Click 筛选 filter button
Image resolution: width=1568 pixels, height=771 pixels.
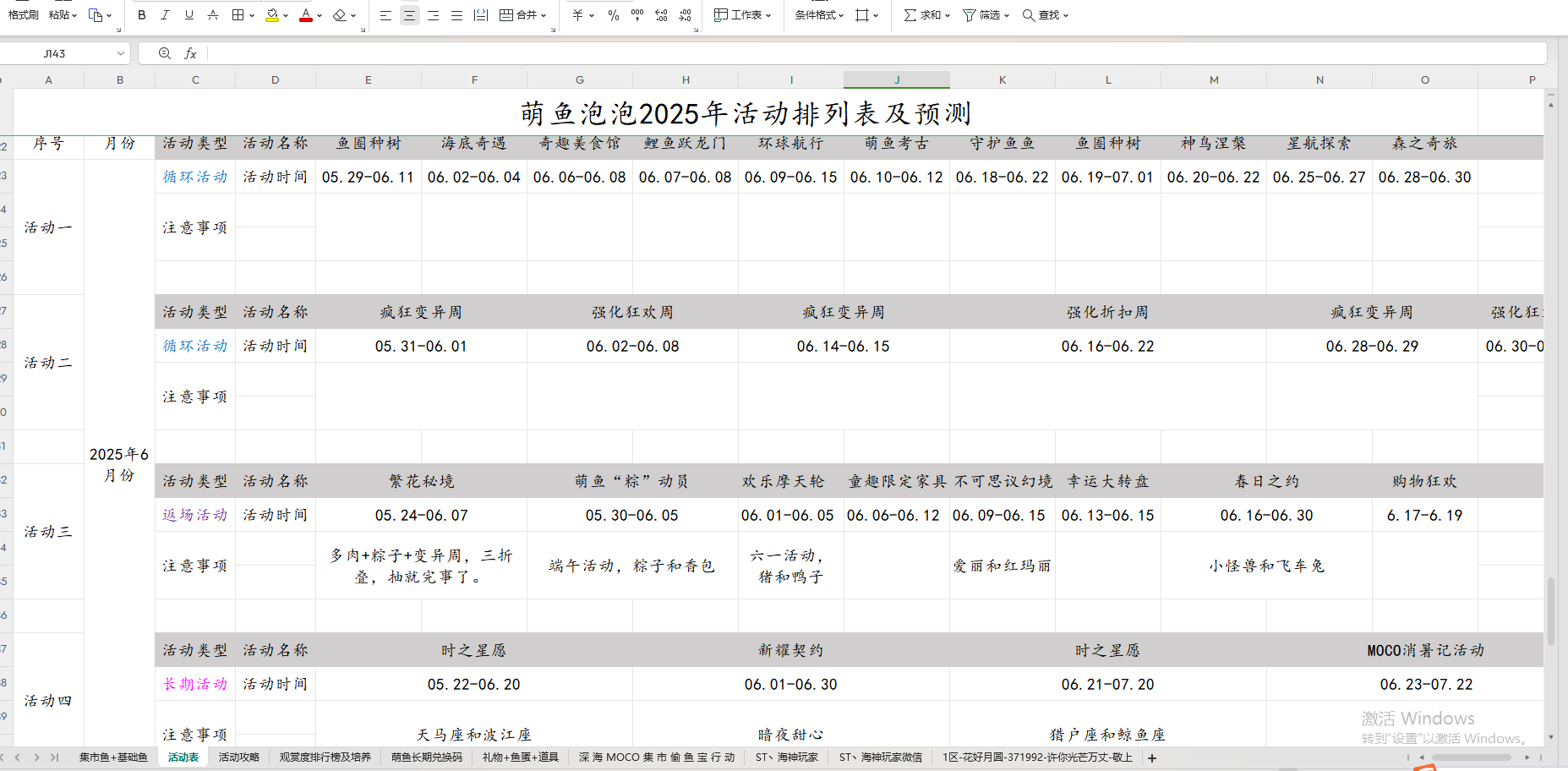coord(986,15)
